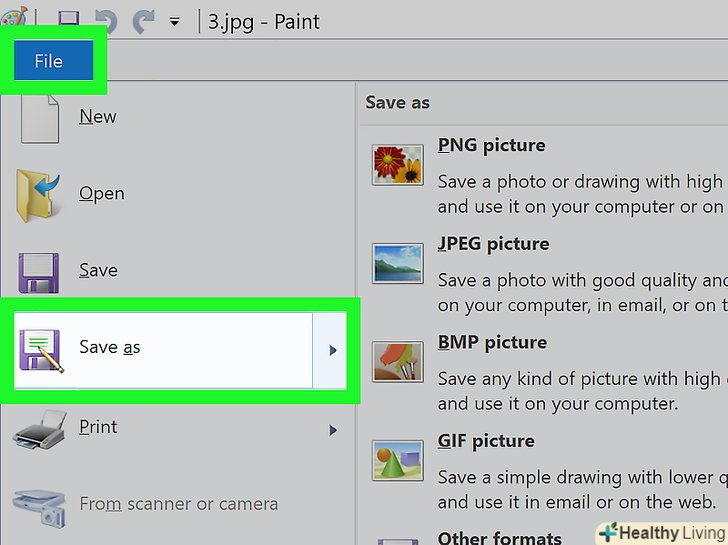This screenshot has width=728, height=545.
Task: Click the PNG picture flower icon
Action: tap(397, 164)
